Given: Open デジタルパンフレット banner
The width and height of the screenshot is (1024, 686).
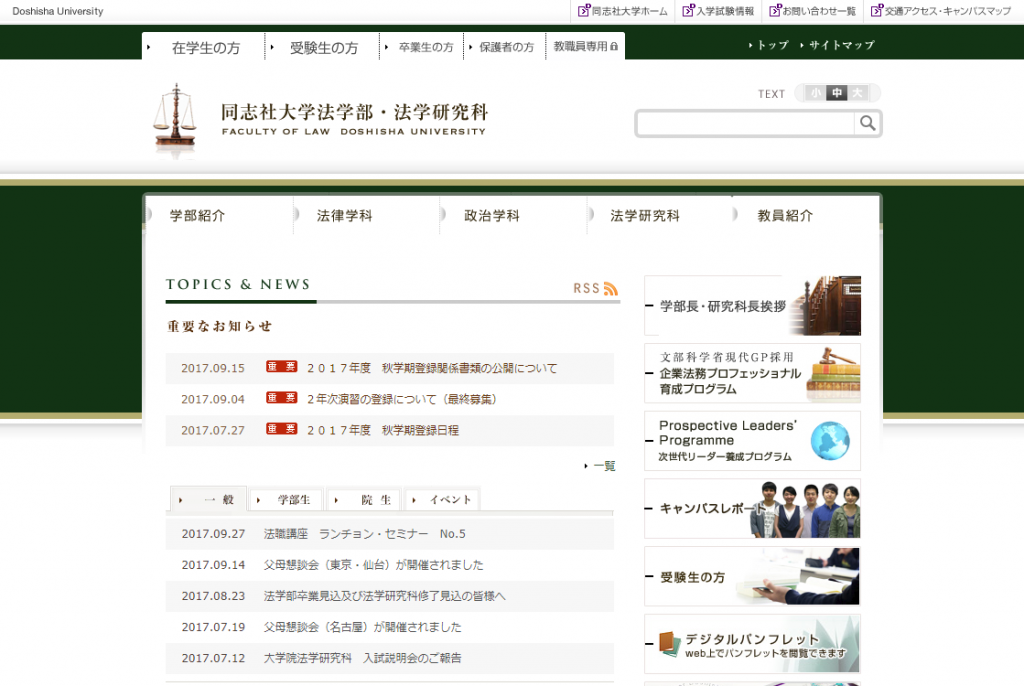Looking at the screenshot, I should (x=752, y=644).
